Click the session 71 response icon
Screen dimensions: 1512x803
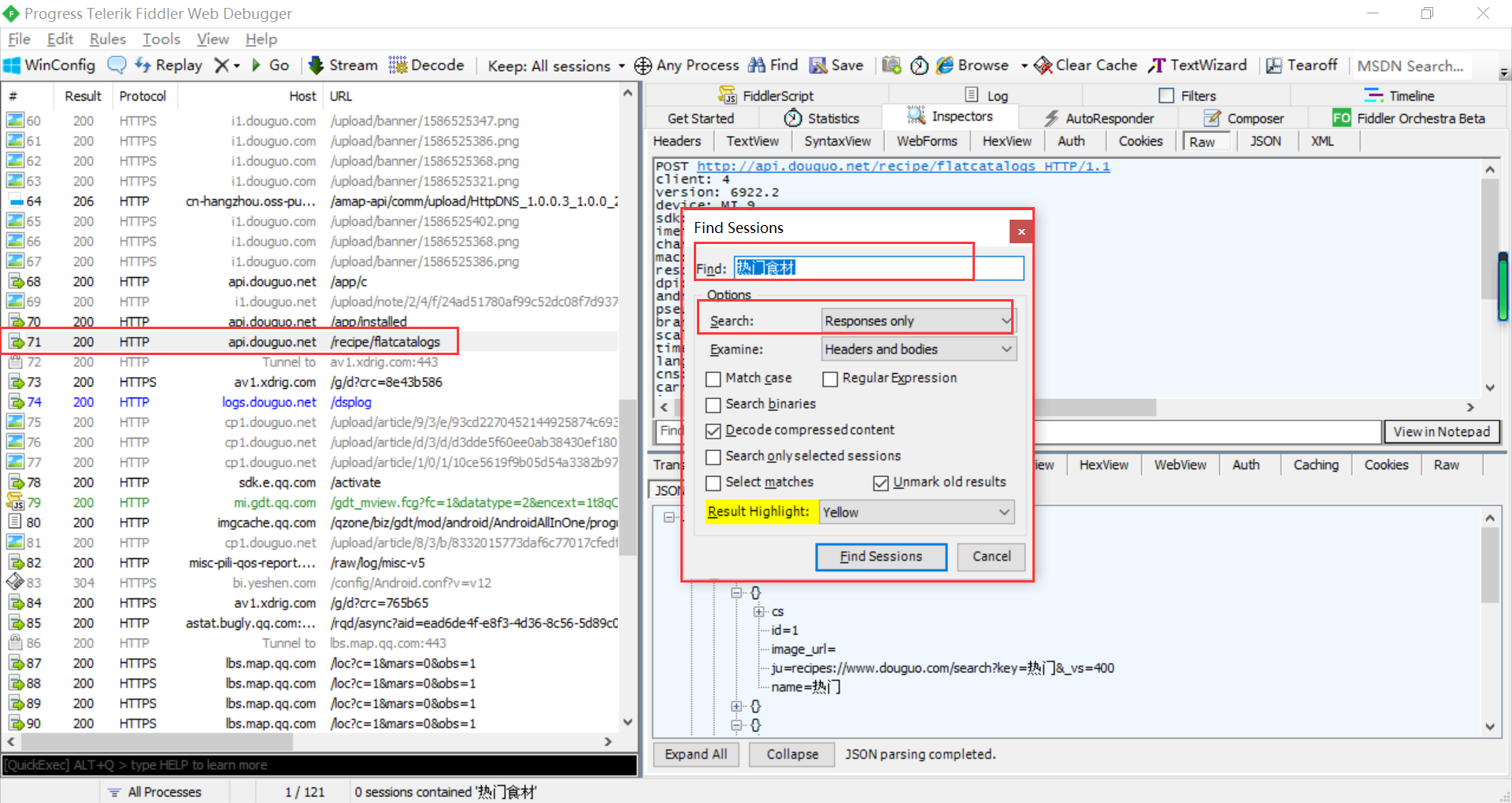pyautogui.click(x=16, y=342)
